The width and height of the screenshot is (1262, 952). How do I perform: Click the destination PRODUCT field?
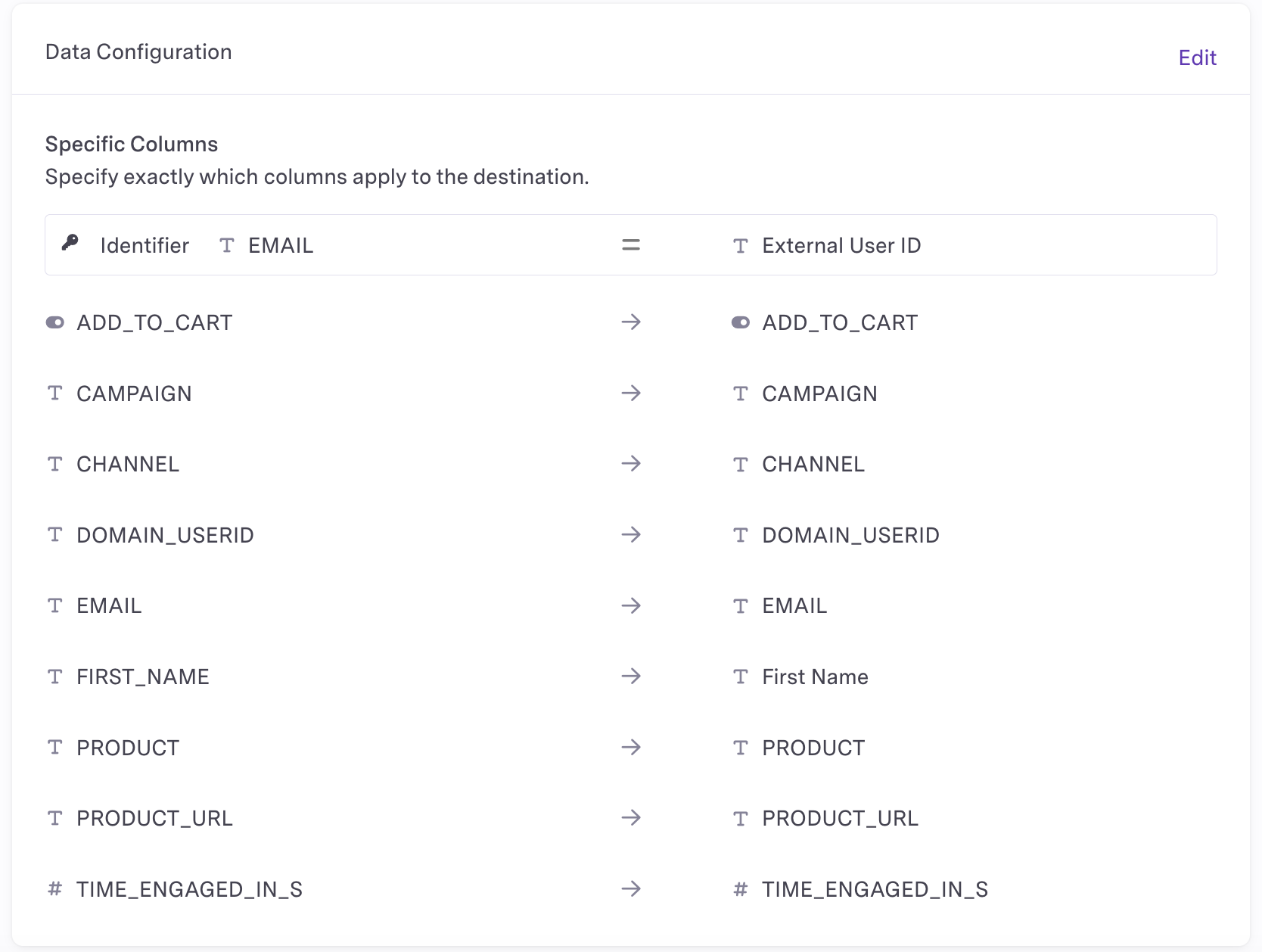(x=813, y=748)
